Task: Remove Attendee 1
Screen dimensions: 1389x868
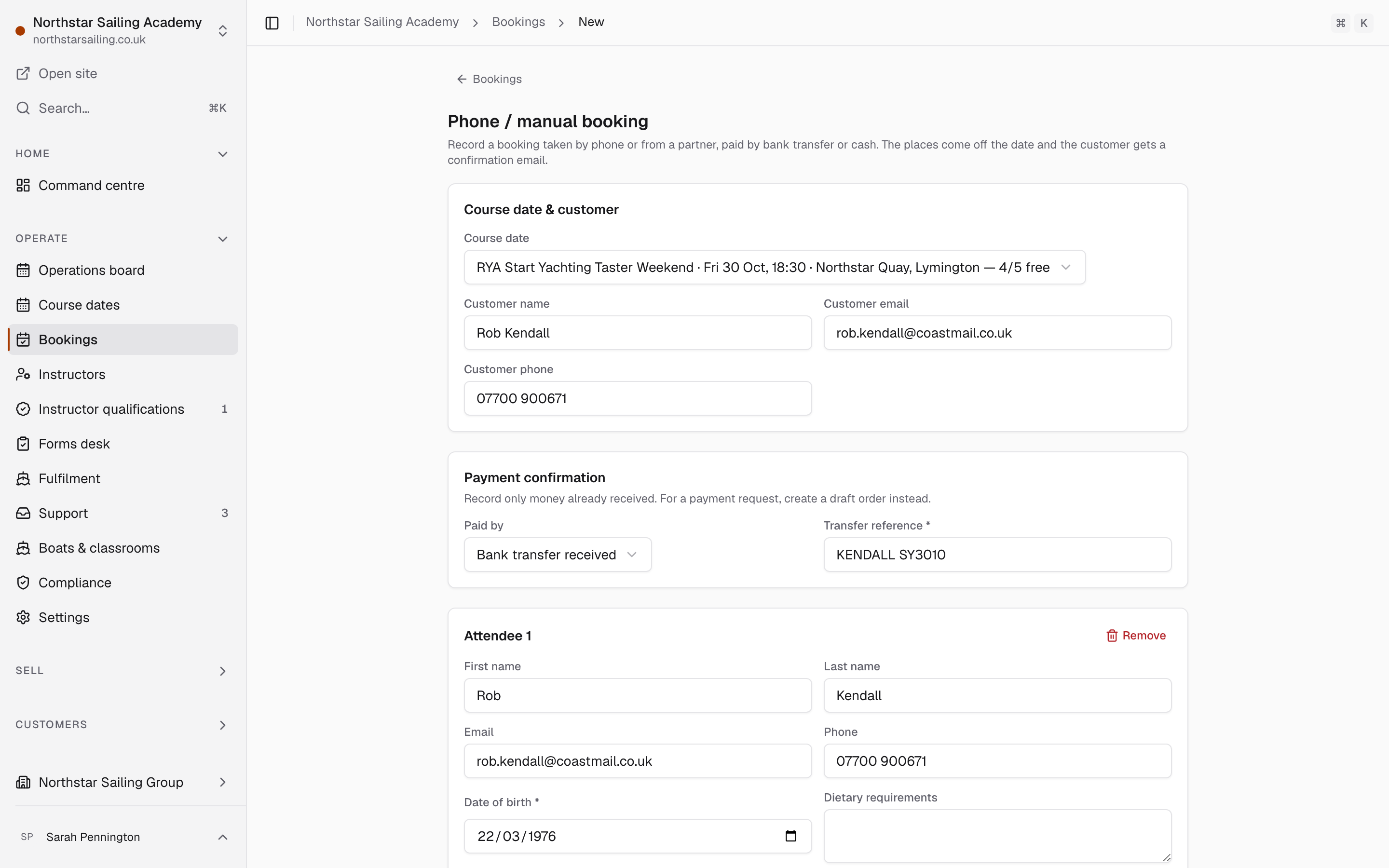Action: pos(1135,636)
